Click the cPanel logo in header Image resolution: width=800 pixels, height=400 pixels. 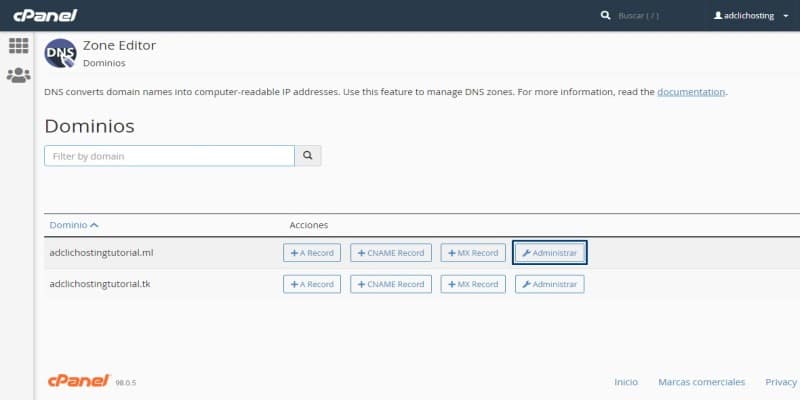click(x=45, y=15)
